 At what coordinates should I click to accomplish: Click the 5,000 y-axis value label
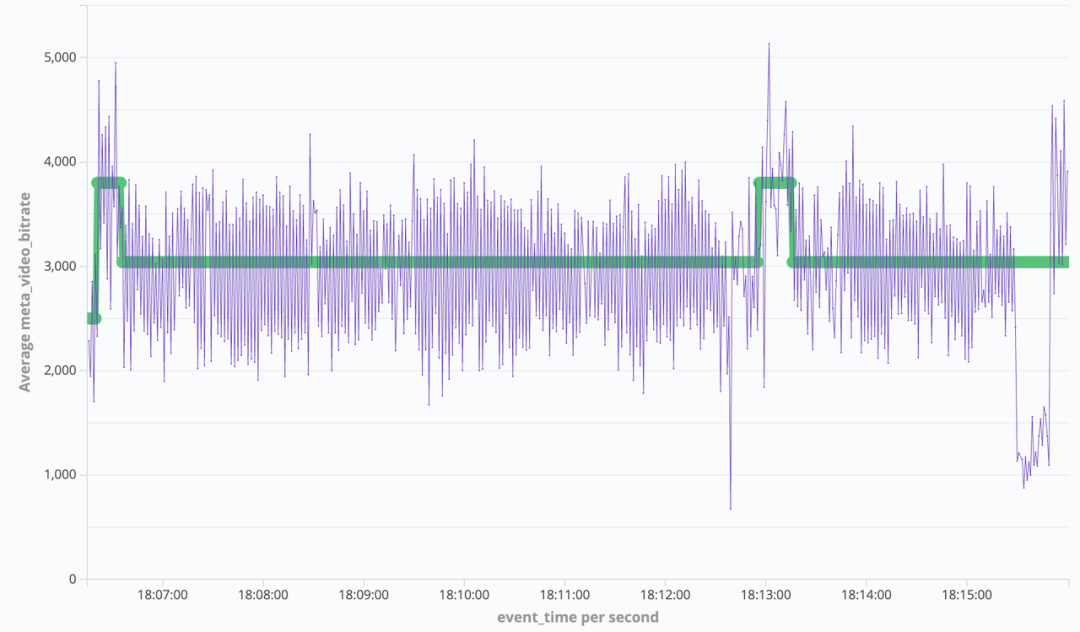[56, 57]
